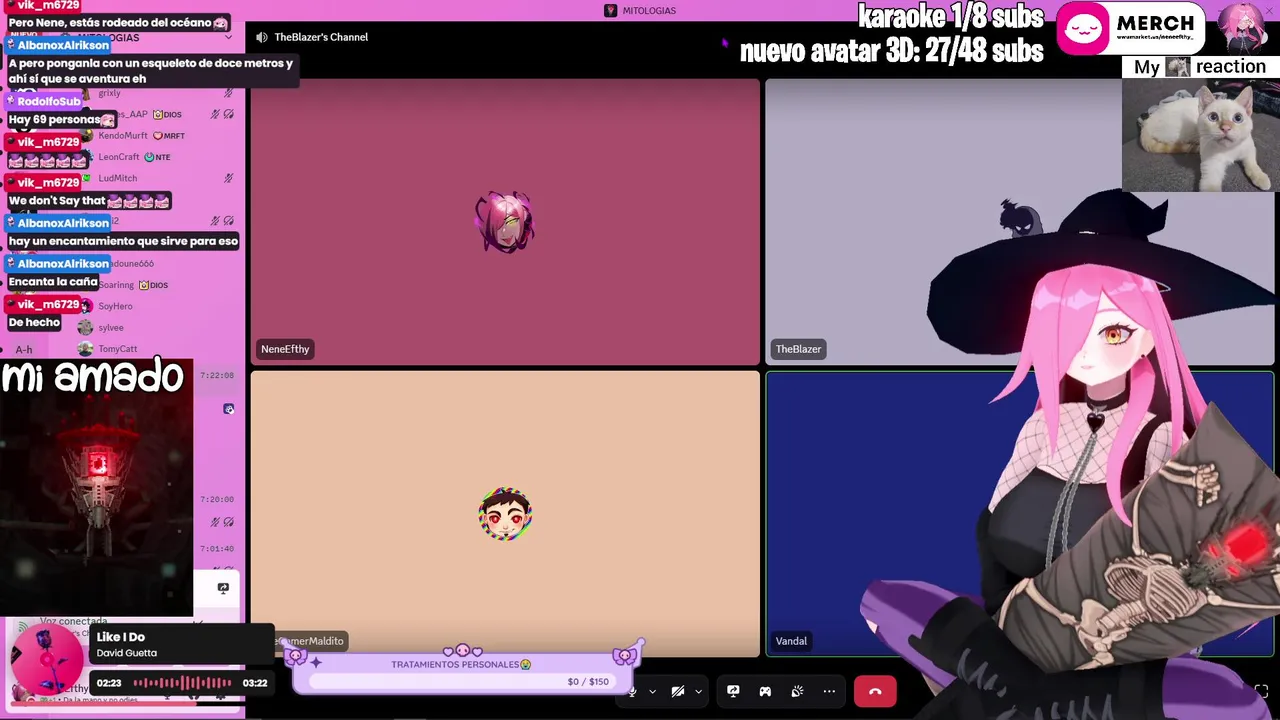Image resolution: width=1280 pixels, height=720 pixels.
Task: Click the screen share icon in sidebar panel
Action: coord(223,588)
